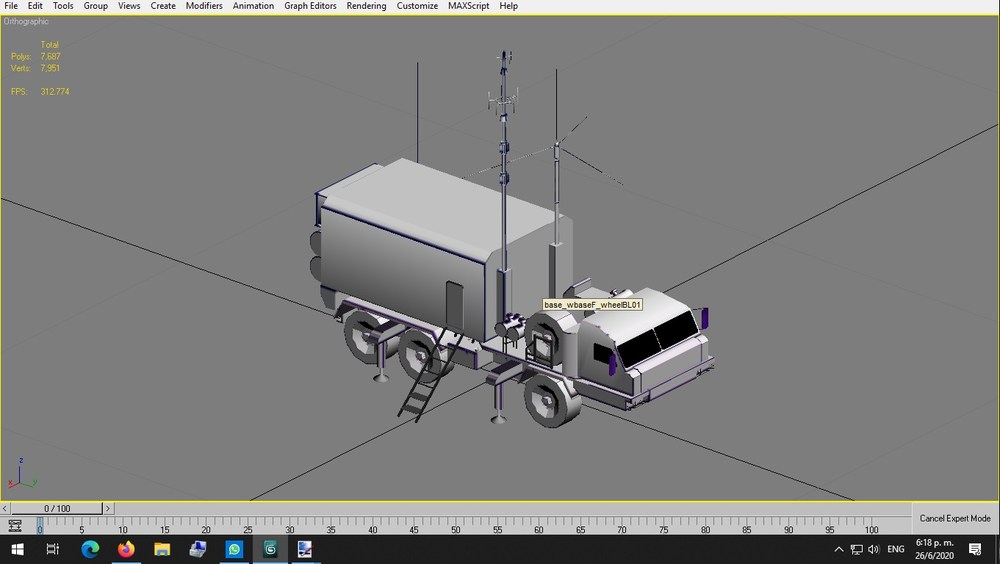Click frame 10 on the track bar
The height and width of the screenshot is (564, 1000).
click(x=122, y=525)
